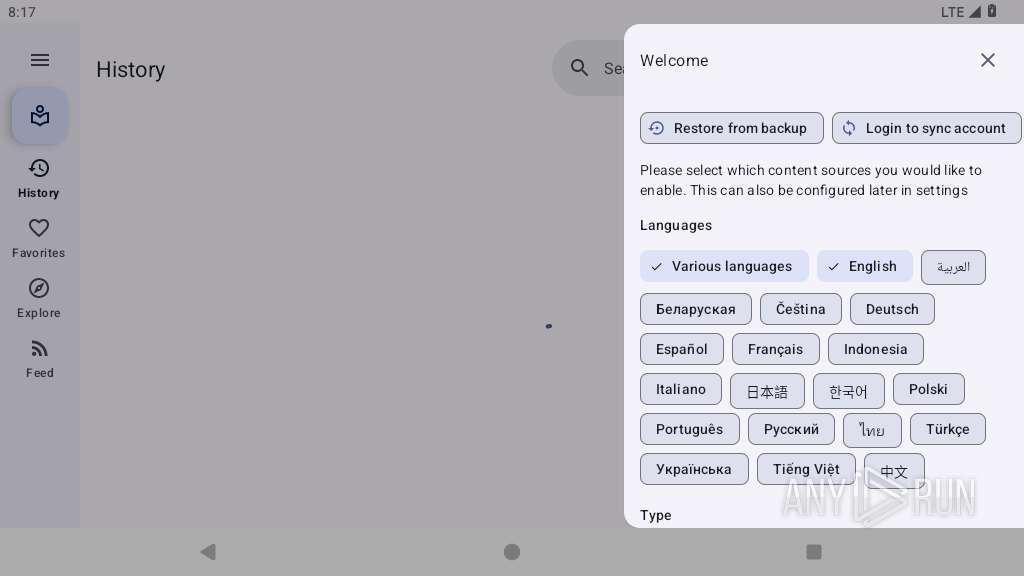This screenshot has height=576, width=1024.
Task: Select the ไทย language chip
Action: click(872, 430)
